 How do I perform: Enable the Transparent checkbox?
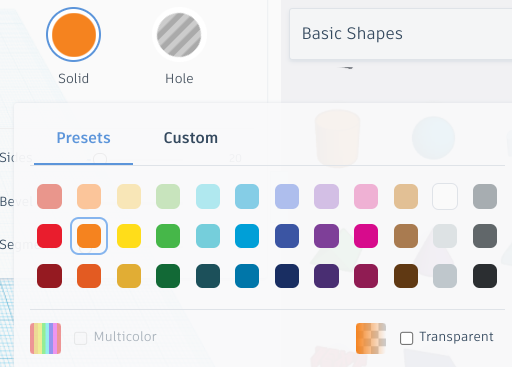406,338
